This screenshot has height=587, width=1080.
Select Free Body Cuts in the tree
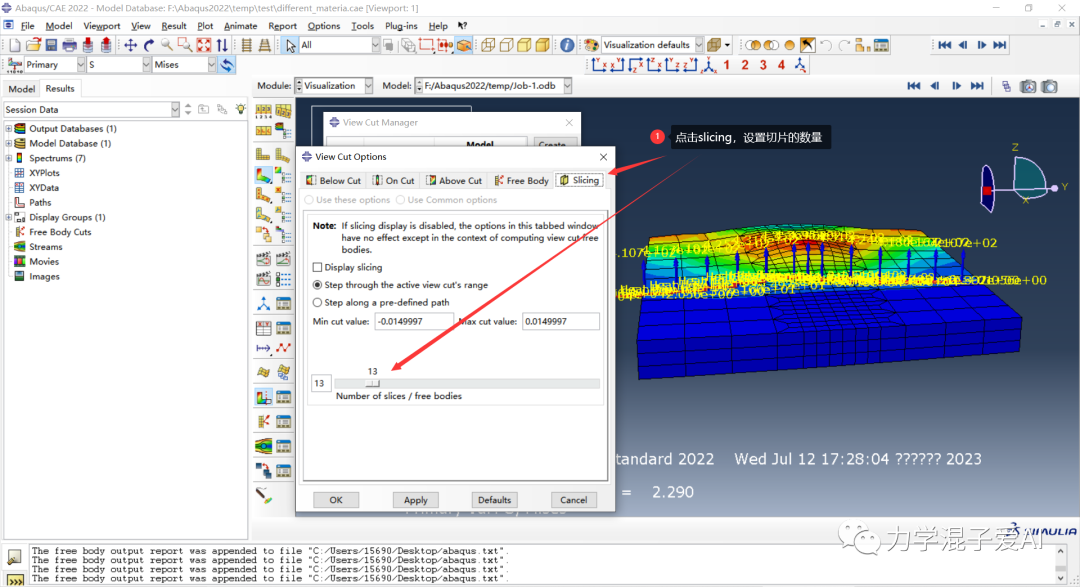(60, 232)
